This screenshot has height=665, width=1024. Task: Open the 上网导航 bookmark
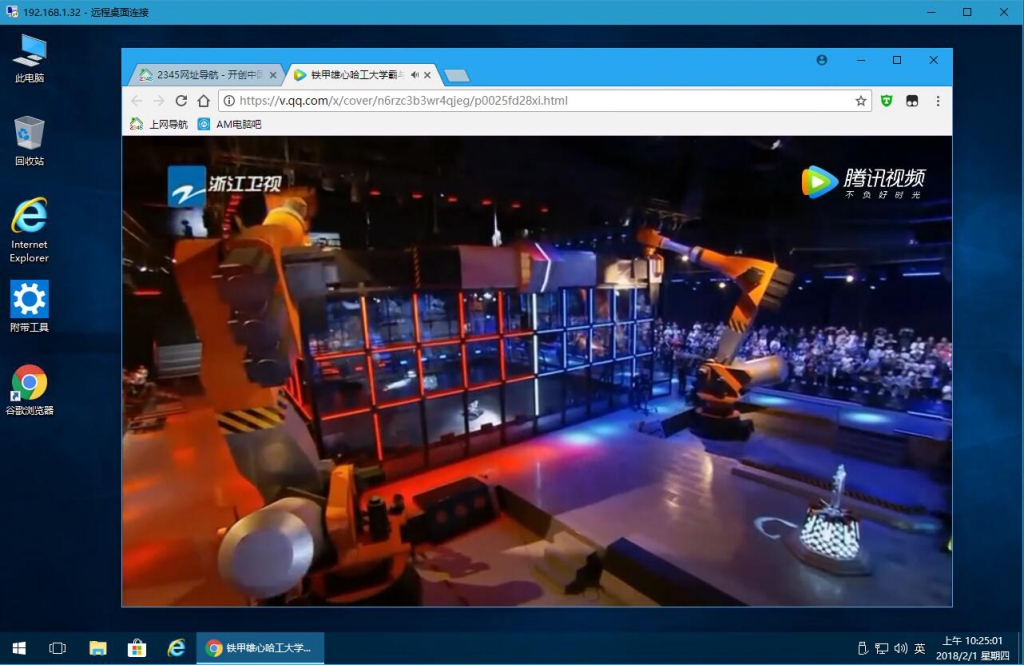[x=159, y=124]
